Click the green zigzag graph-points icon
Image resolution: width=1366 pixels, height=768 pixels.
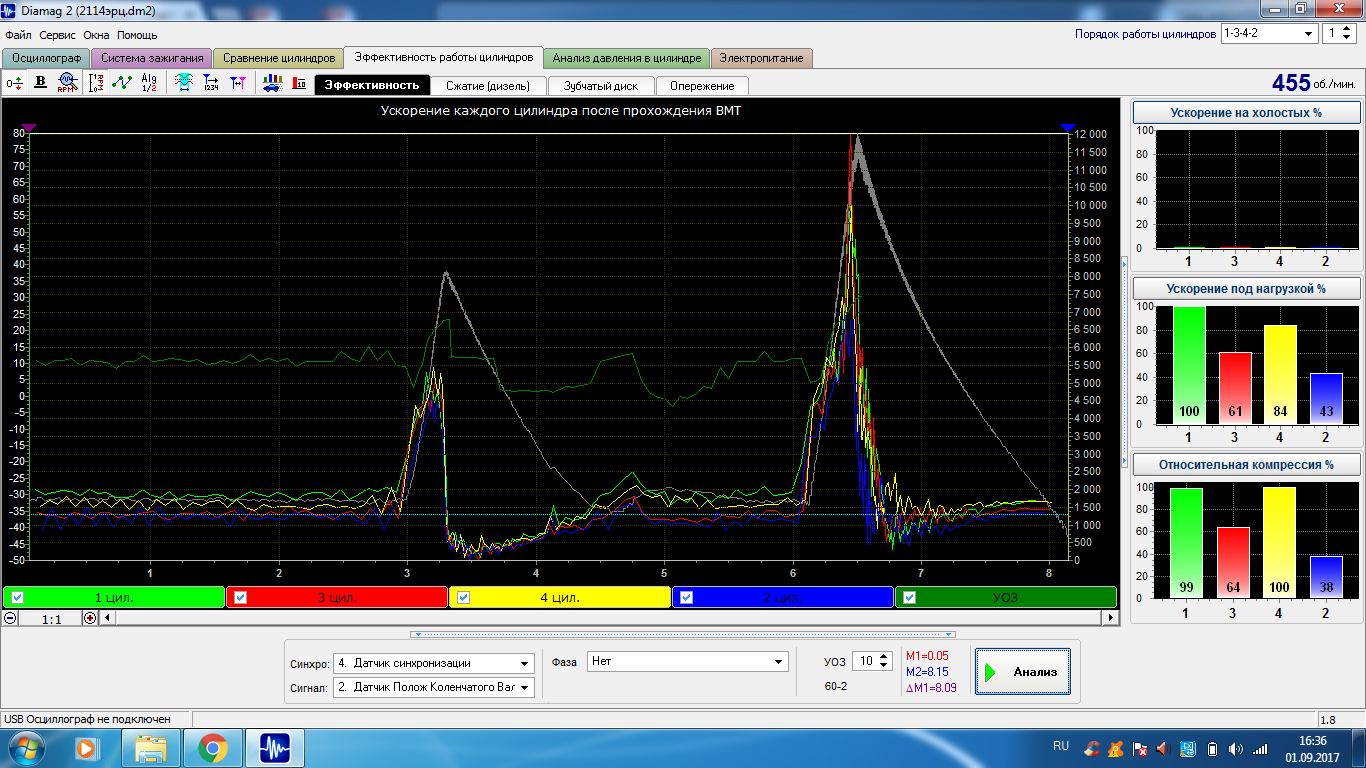[122, 83]
